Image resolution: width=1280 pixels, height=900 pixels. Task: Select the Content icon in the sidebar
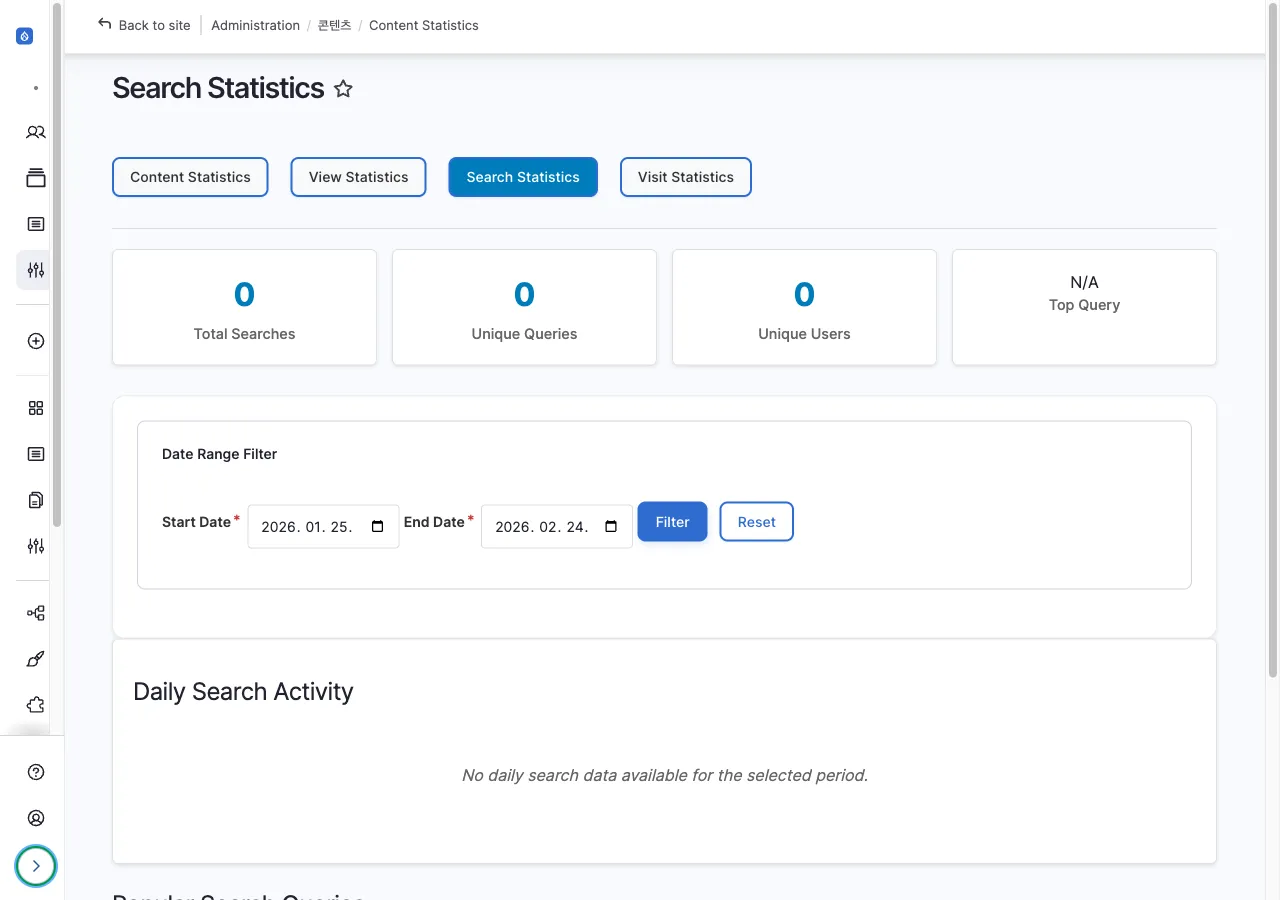click(35, 223)
